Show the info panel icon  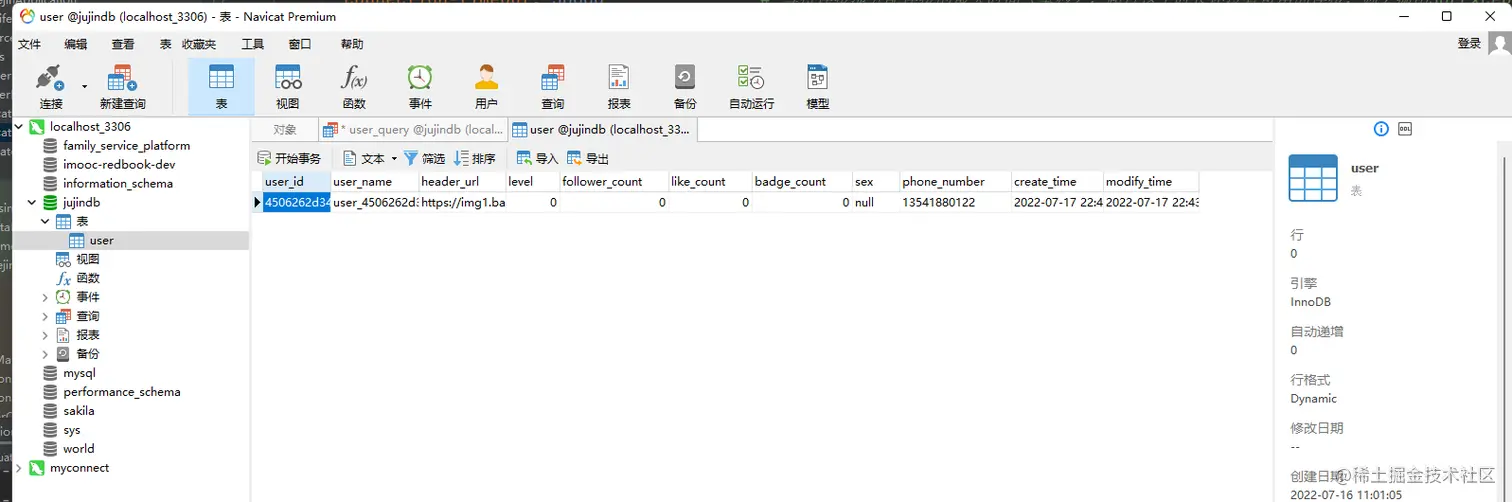[1381, 129]
